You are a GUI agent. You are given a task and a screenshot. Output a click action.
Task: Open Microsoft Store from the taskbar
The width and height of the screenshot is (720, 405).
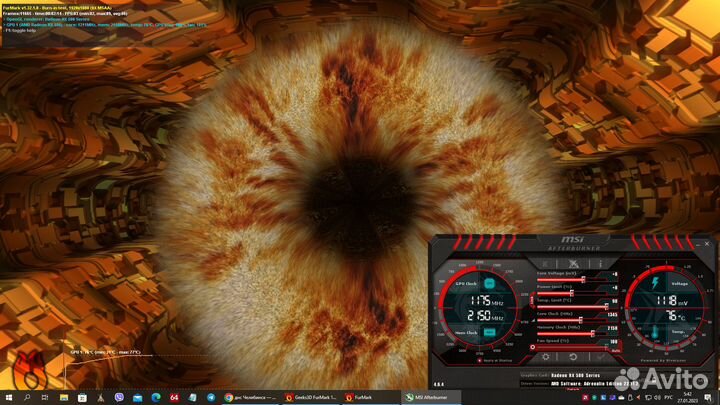tap(82, 397)
